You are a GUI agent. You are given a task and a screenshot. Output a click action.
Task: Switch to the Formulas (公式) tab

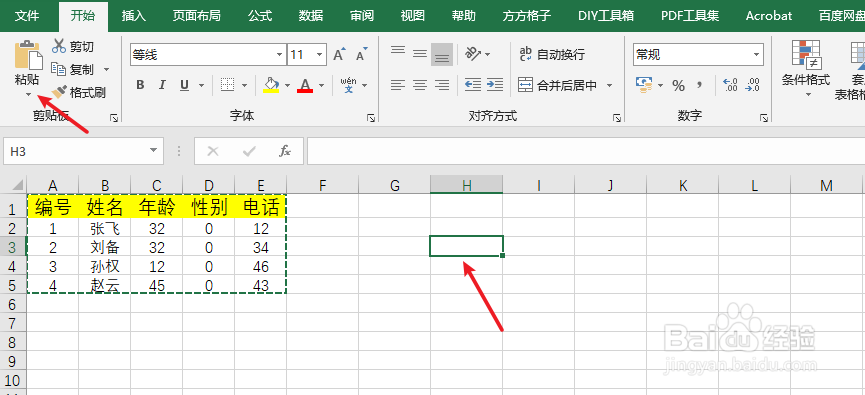click(x=260, y=16)
